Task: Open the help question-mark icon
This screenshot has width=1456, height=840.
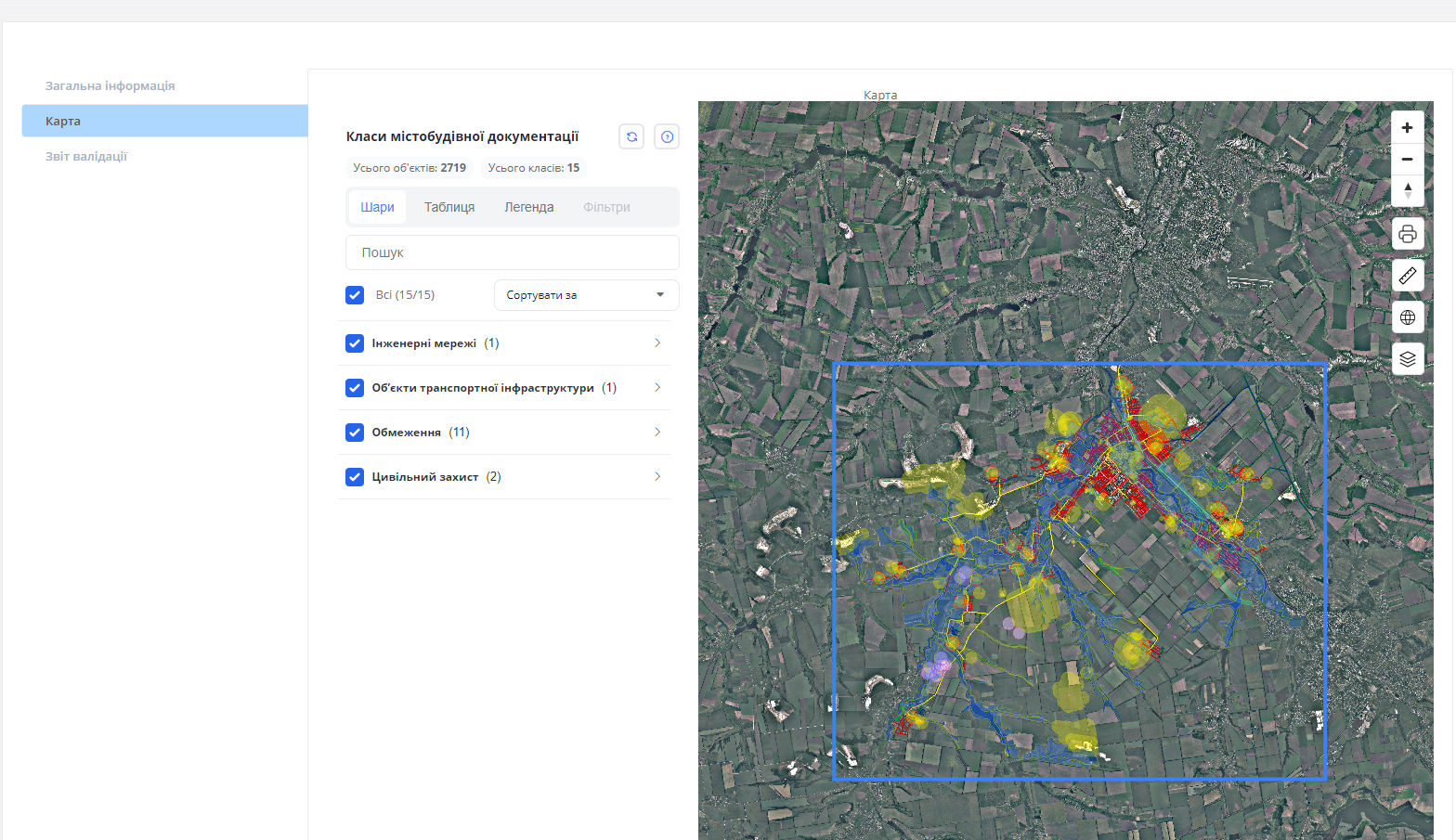Action: (x=667, y=136)
